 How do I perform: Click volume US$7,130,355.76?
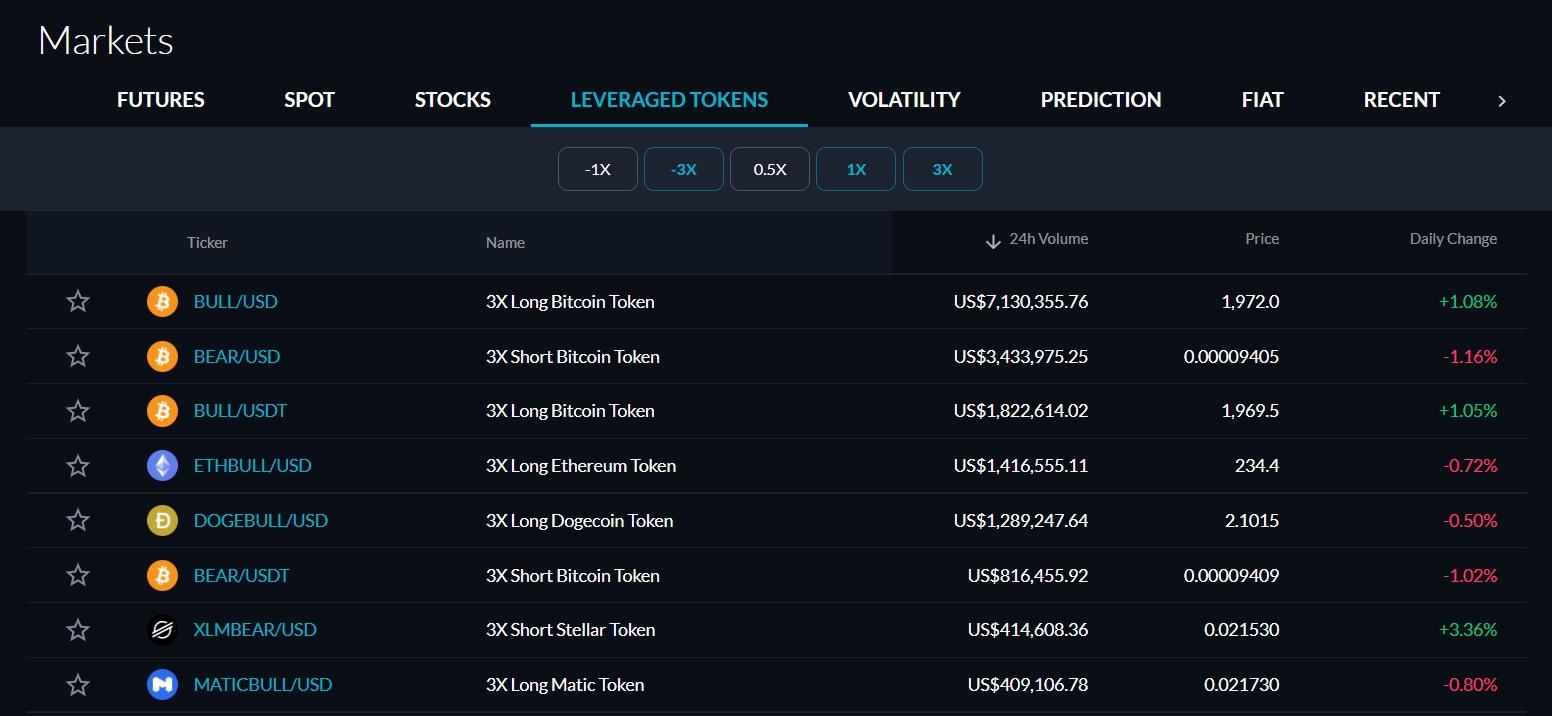click(x=1021, y=301)
